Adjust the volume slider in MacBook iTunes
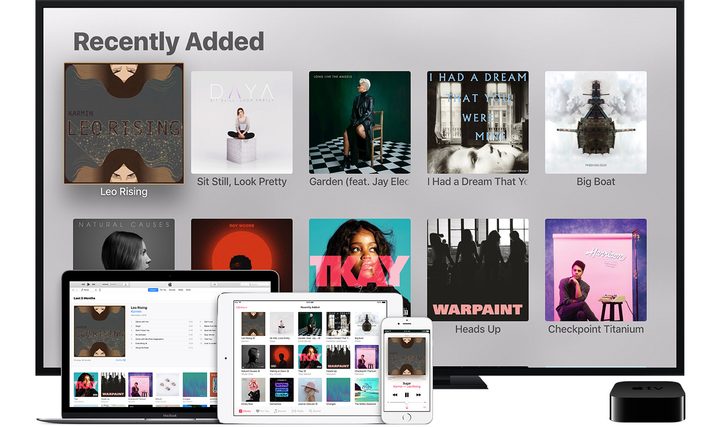The image size is (720, 427). click(110, 285)
